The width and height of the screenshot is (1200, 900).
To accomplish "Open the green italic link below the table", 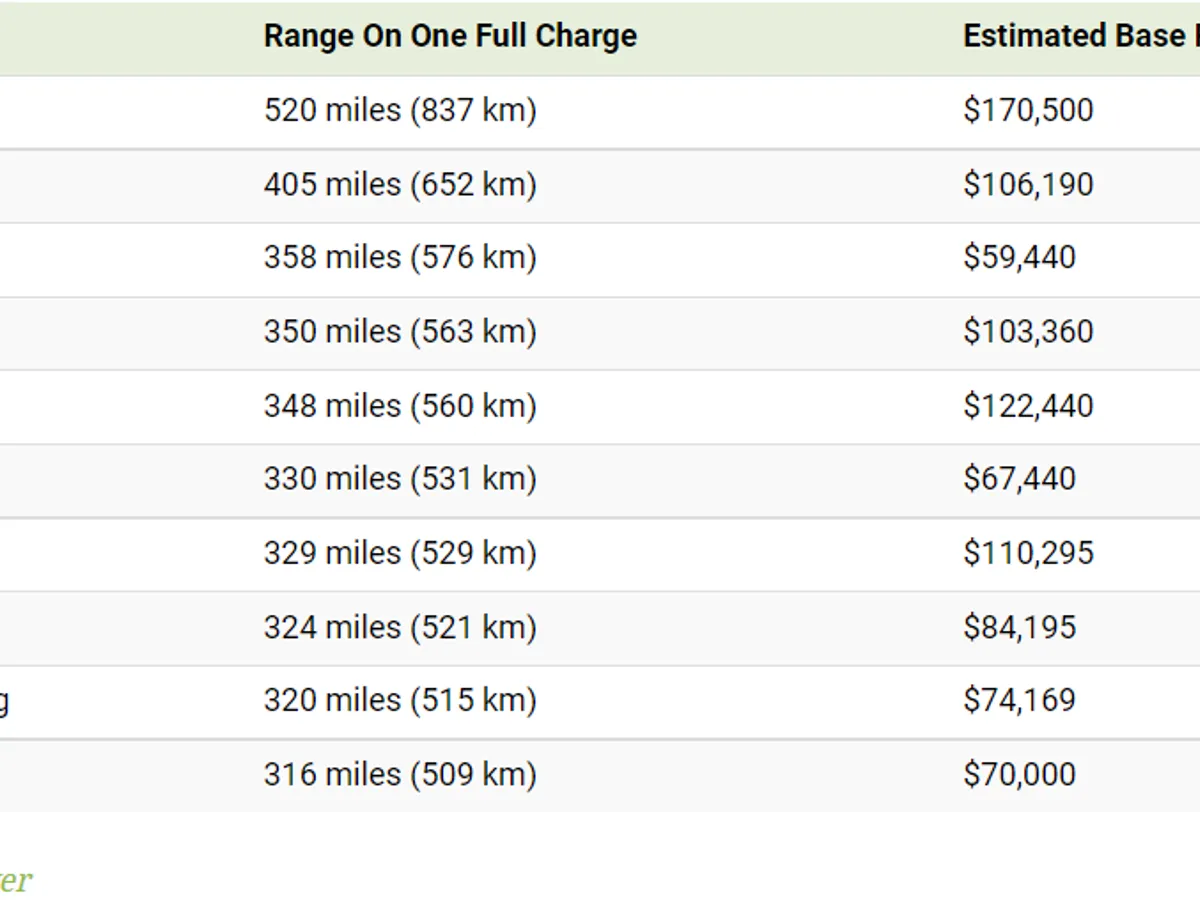I will pyautogui.click(x=14, y=880).
